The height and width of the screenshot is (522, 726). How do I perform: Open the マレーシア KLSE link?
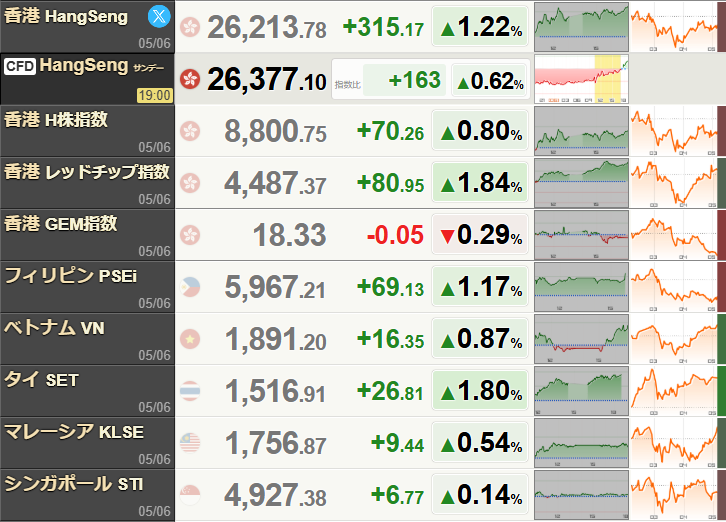click(x=74, y=432)
